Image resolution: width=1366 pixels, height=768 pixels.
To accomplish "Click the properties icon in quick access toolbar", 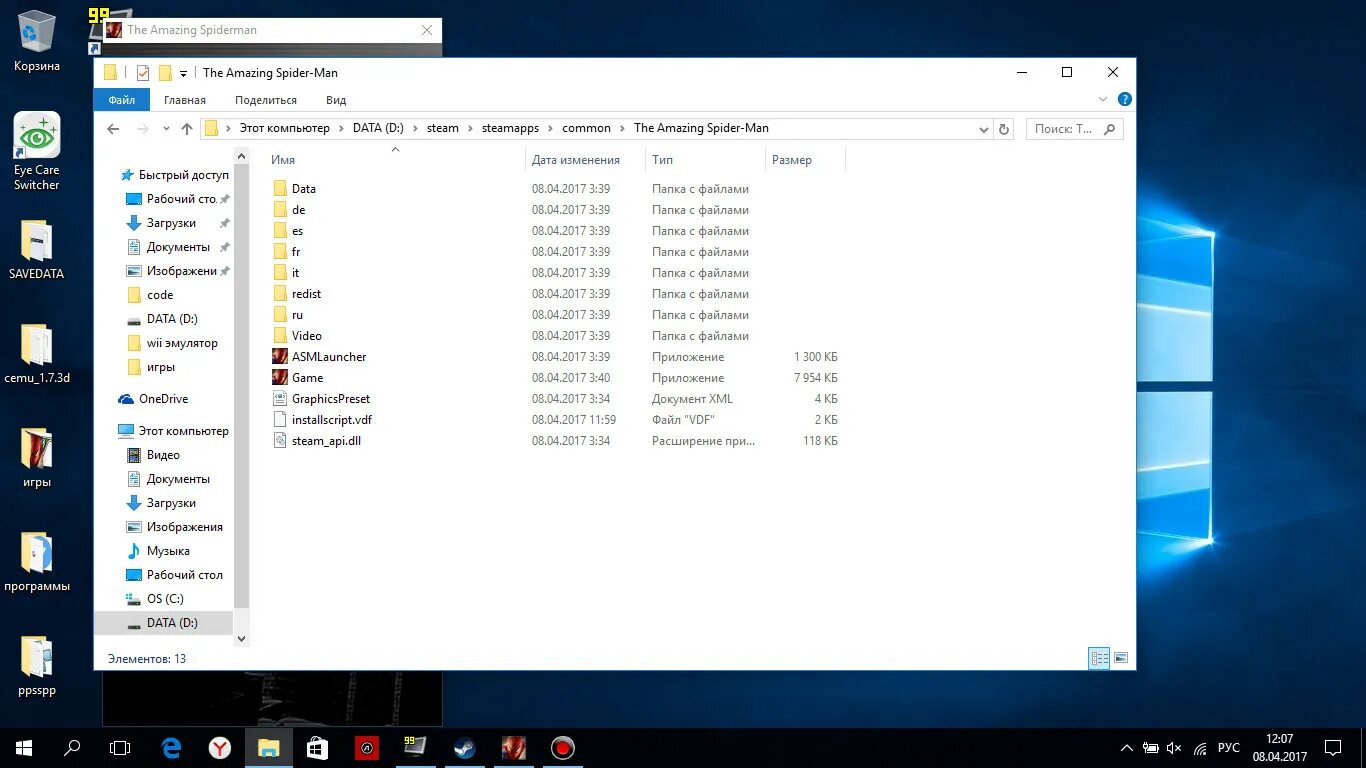I will (143, 73).
